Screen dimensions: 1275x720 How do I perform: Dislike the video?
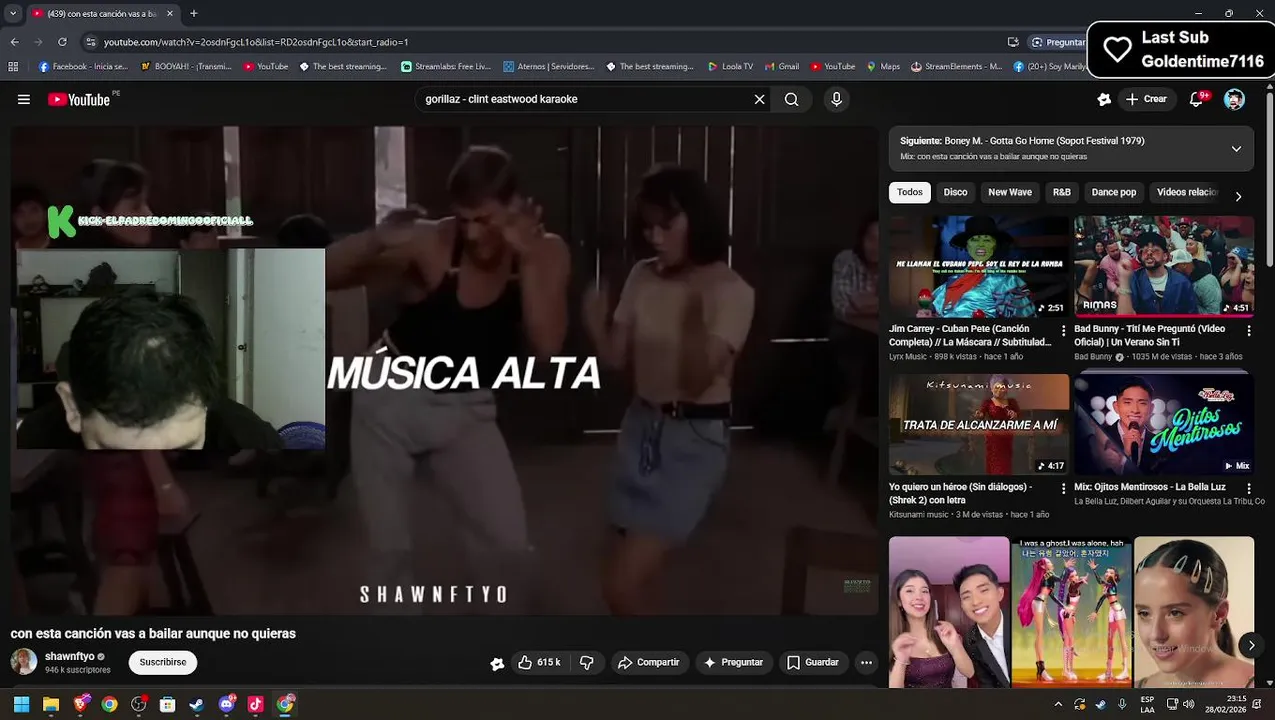(587, 662)
